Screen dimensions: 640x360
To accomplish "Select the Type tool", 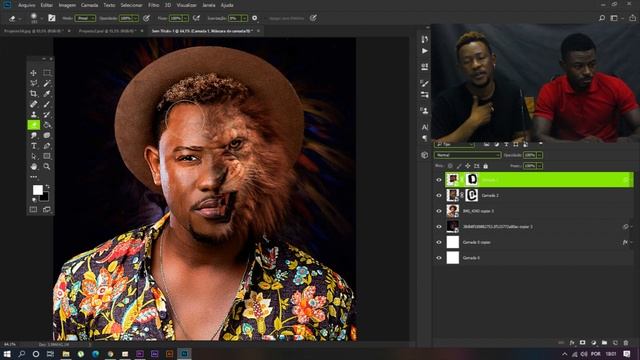I will tap(33, 146).
